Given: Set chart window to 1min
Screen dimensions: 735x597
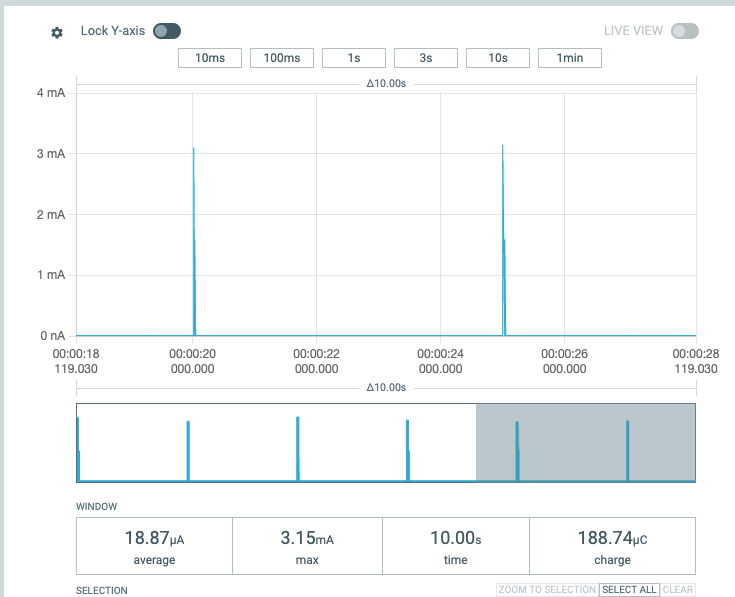Looking at the screenshot, I should pos(569,58).
